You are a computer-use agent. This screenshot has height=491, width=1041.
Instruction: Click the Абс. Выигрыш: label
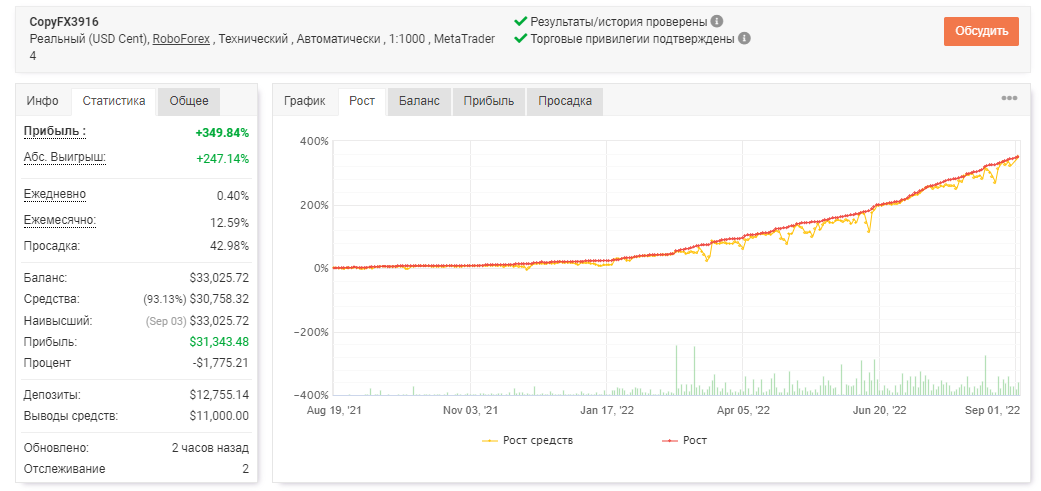[x=65, y=157]
